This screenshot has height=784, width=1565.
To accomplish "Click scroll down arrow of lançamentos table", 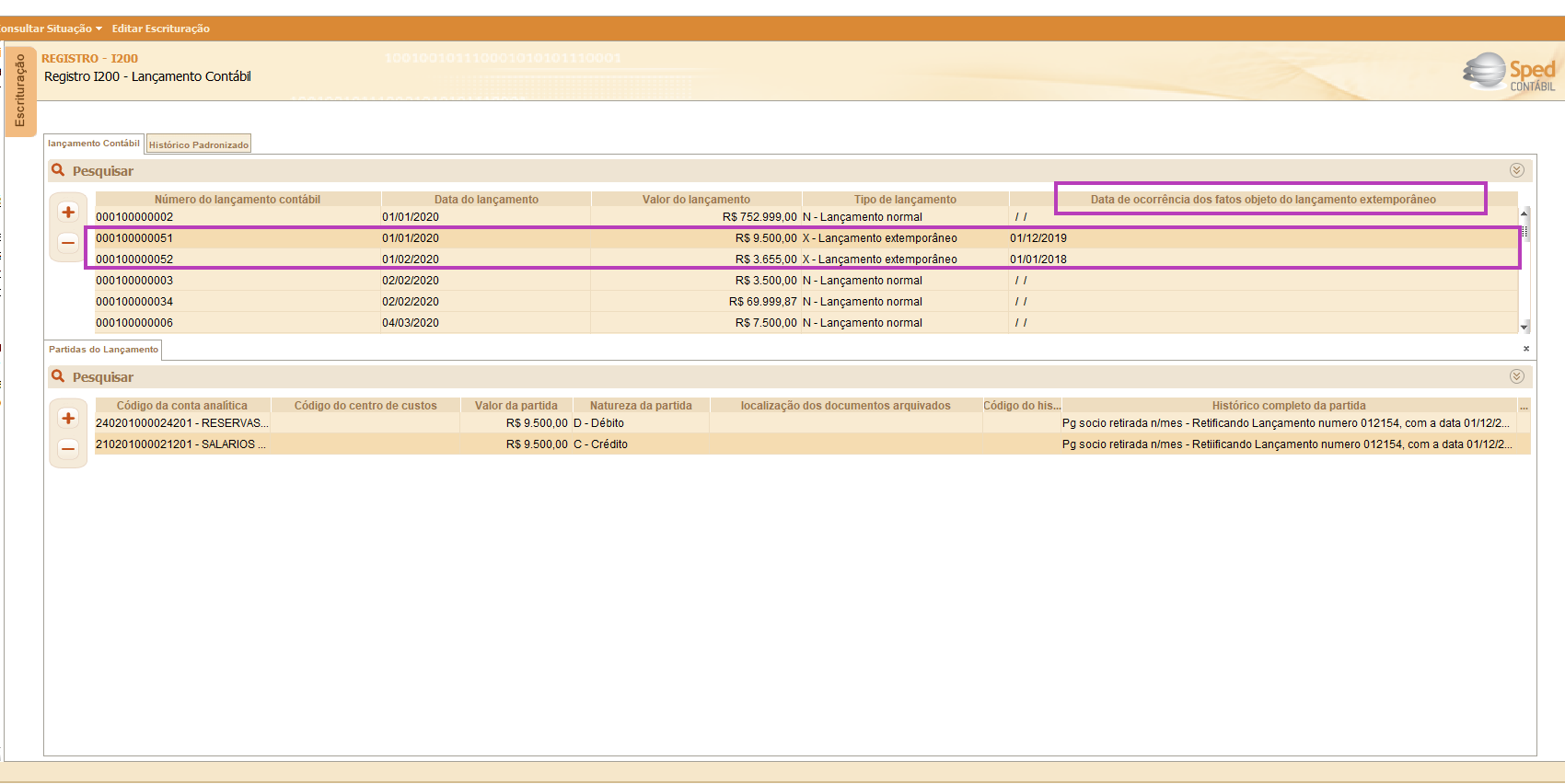I will [x=1524, y=327].
